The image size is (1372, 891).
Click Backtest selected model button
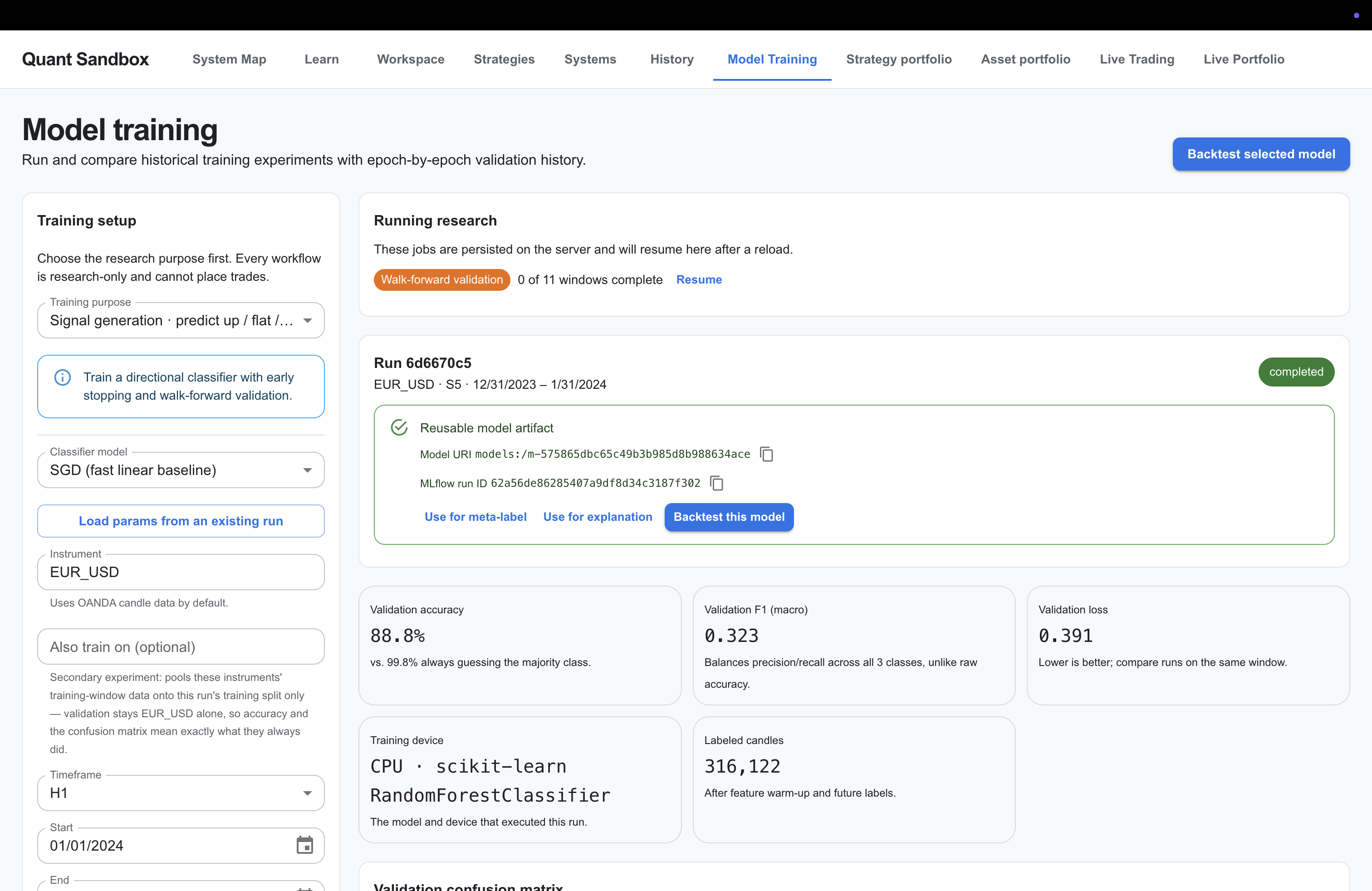tap(1261, 154)
